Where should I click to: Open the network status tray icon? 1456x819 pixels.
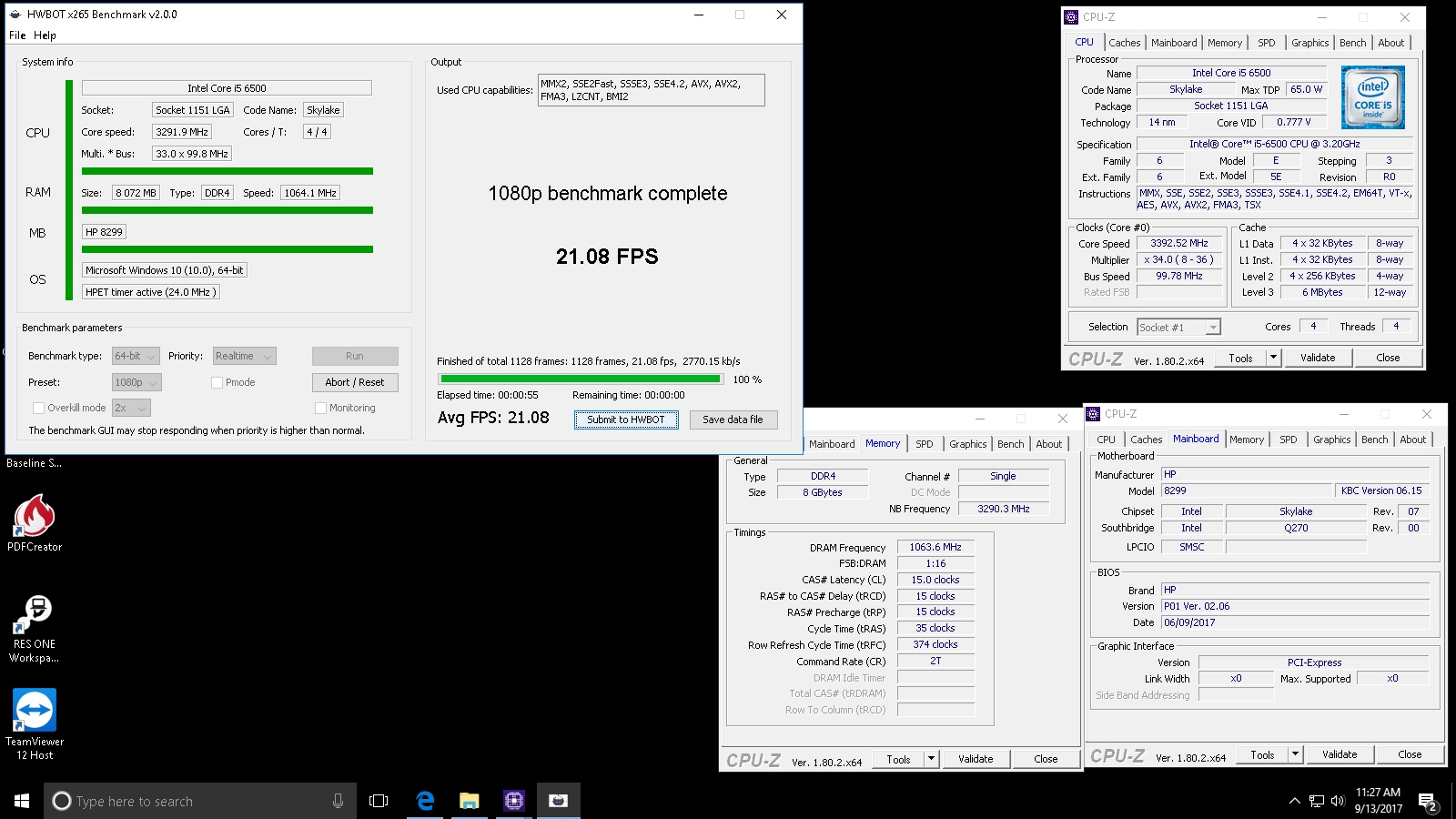(x=1317, y=801)
